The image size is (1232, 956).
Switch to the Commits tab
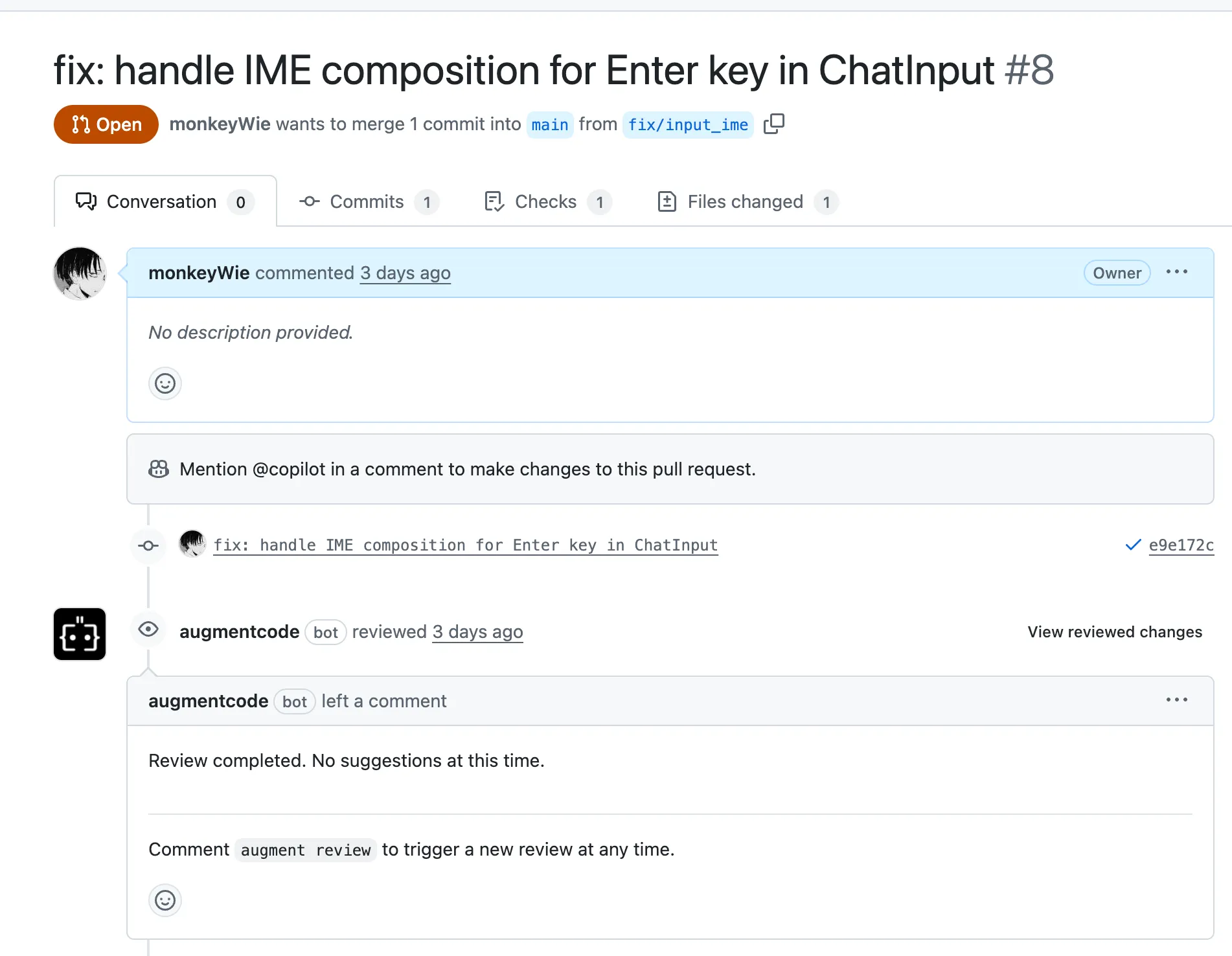(368, 202)
